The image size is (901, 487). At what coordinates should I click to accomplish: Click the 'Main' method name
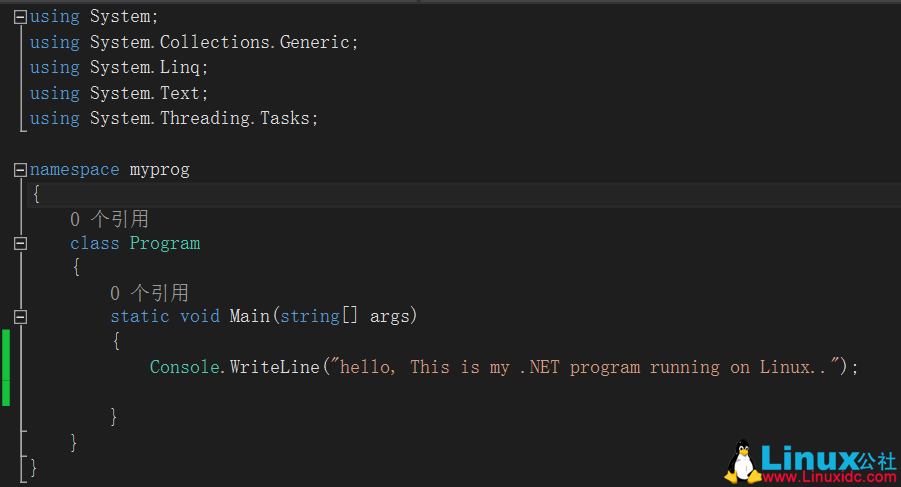(250, 316)
